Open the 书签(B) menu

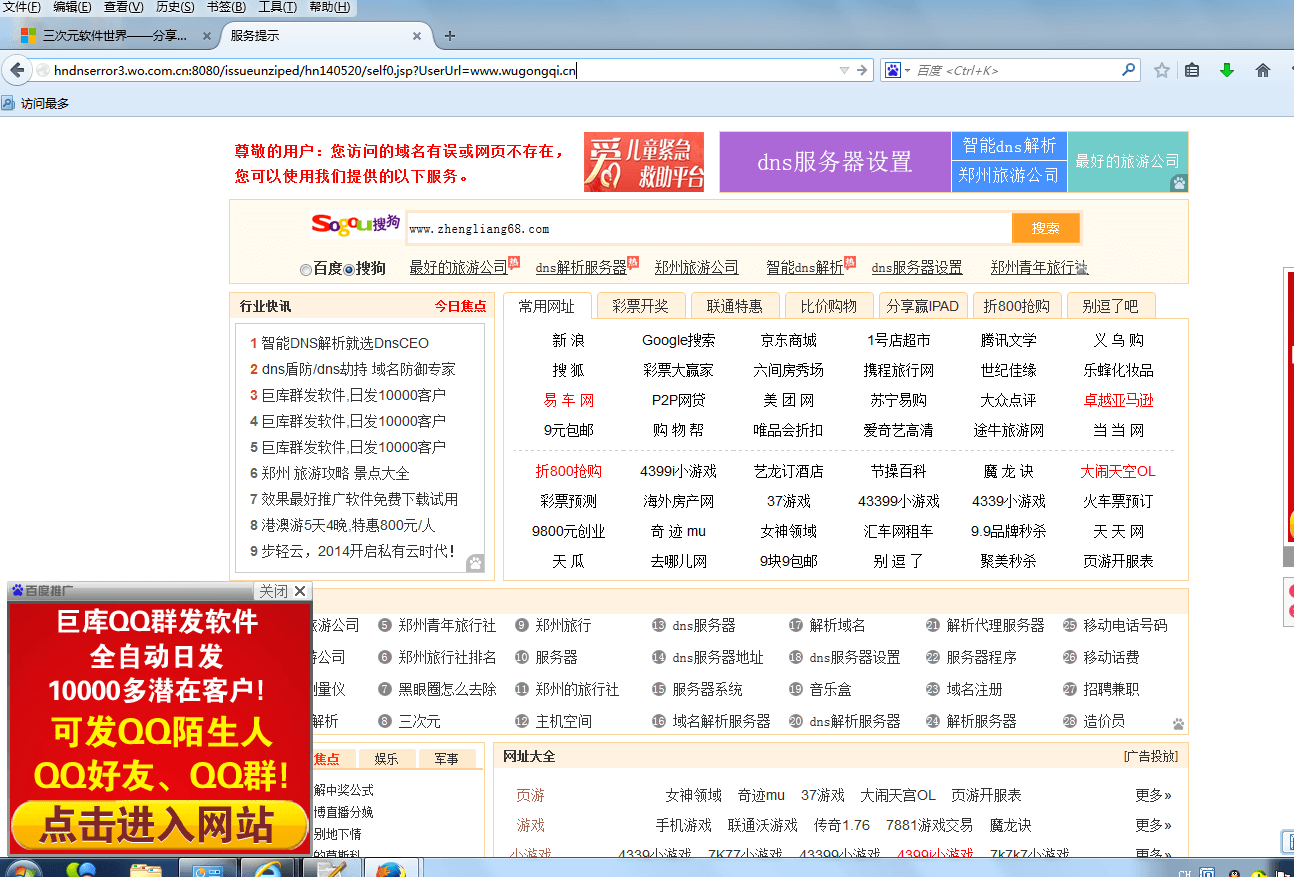click(226, 7)
